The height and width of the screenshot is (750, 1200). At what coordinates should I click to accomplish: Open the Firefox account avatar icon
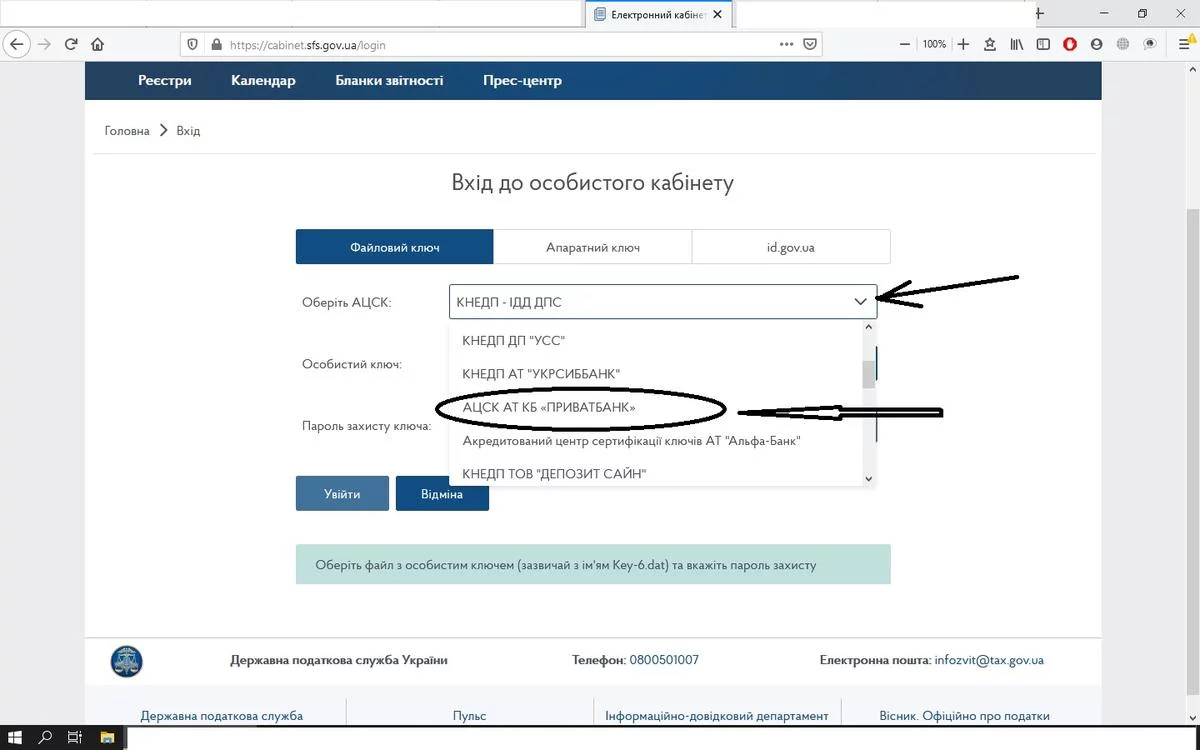coord(1097,44)
